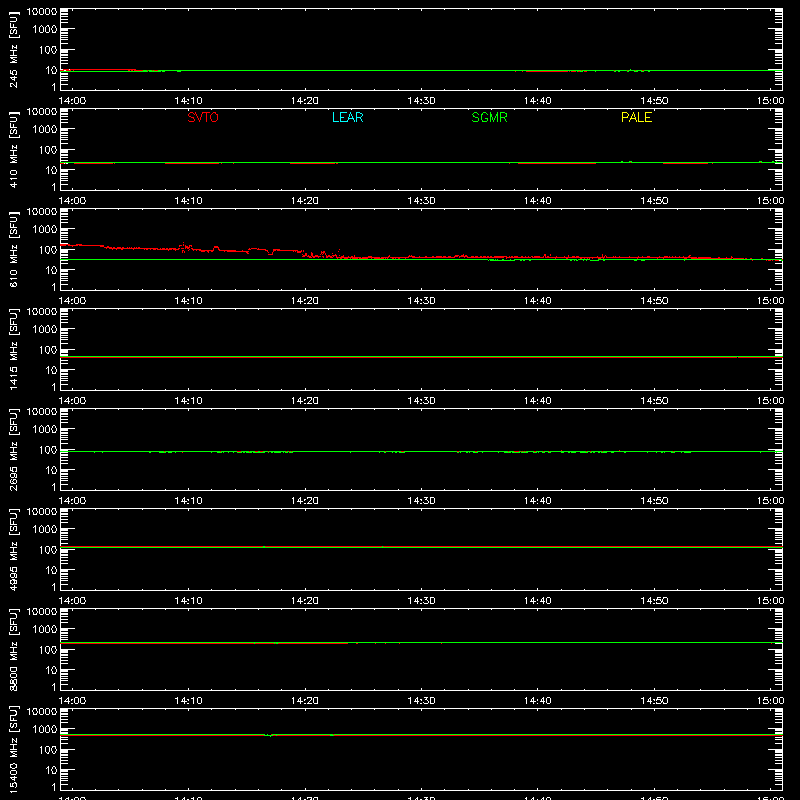Select the 410 MHz [SFU] axis title
Viewport: 800px width, 800px height.
pos(14,149)
